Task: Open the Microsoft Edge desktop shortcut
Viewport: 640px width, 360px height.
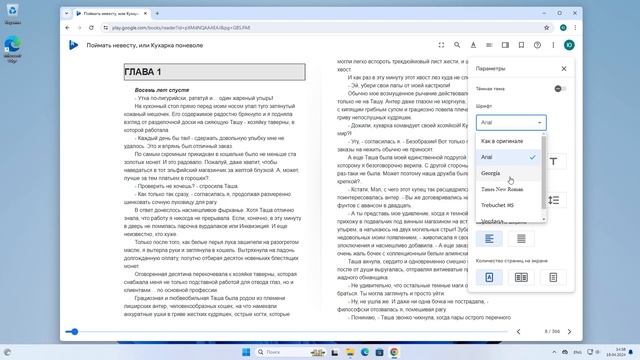Action: click(12, 49)
